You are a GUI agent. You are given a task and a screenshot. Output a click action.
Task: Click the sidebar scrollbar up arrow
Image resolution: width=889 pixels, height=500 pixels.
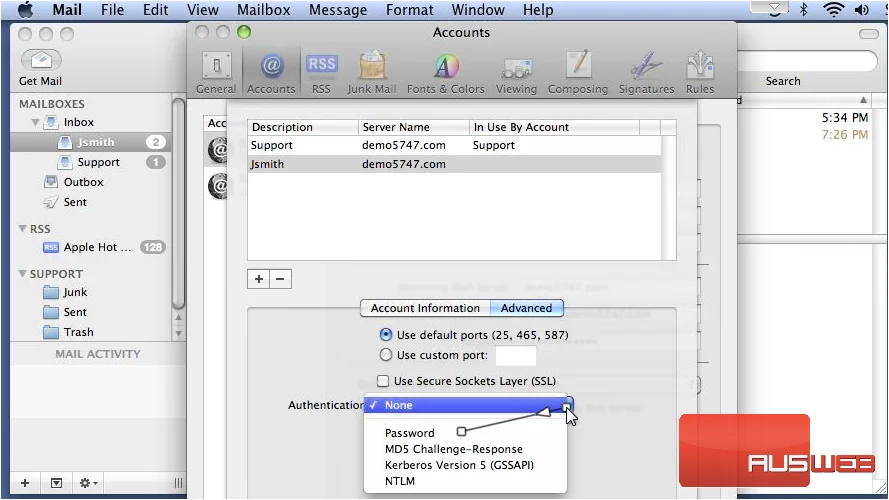coord(178,317)
